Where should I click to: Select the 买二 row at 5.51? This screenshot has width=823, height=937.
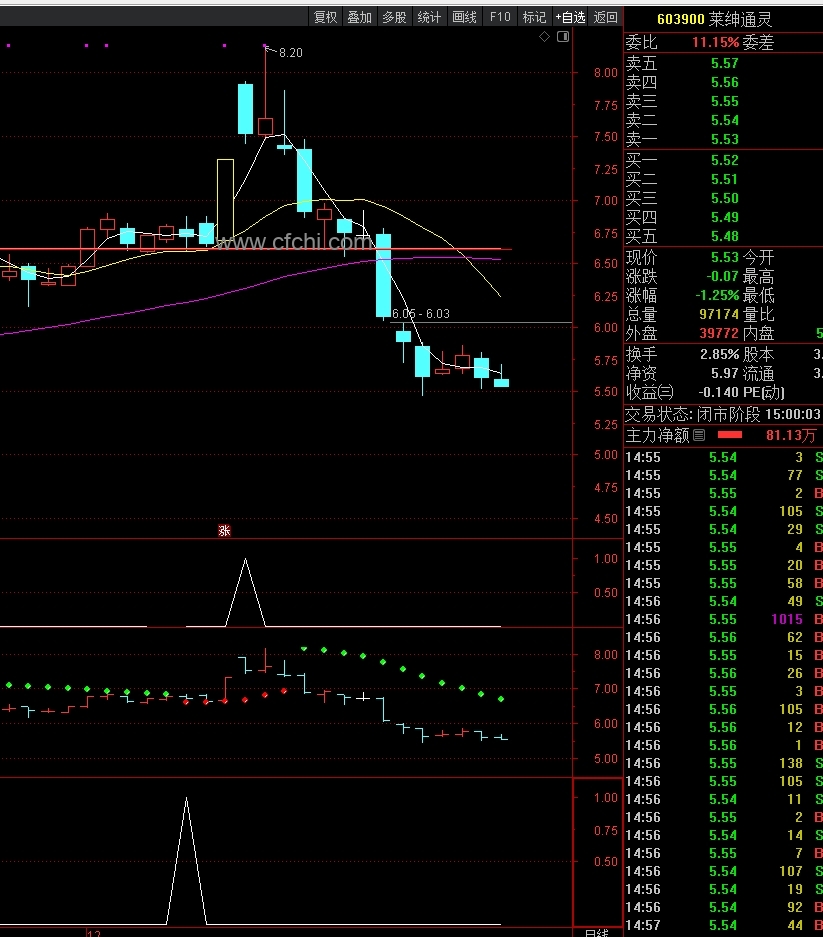pyautogui.click(x=723, y=179)
